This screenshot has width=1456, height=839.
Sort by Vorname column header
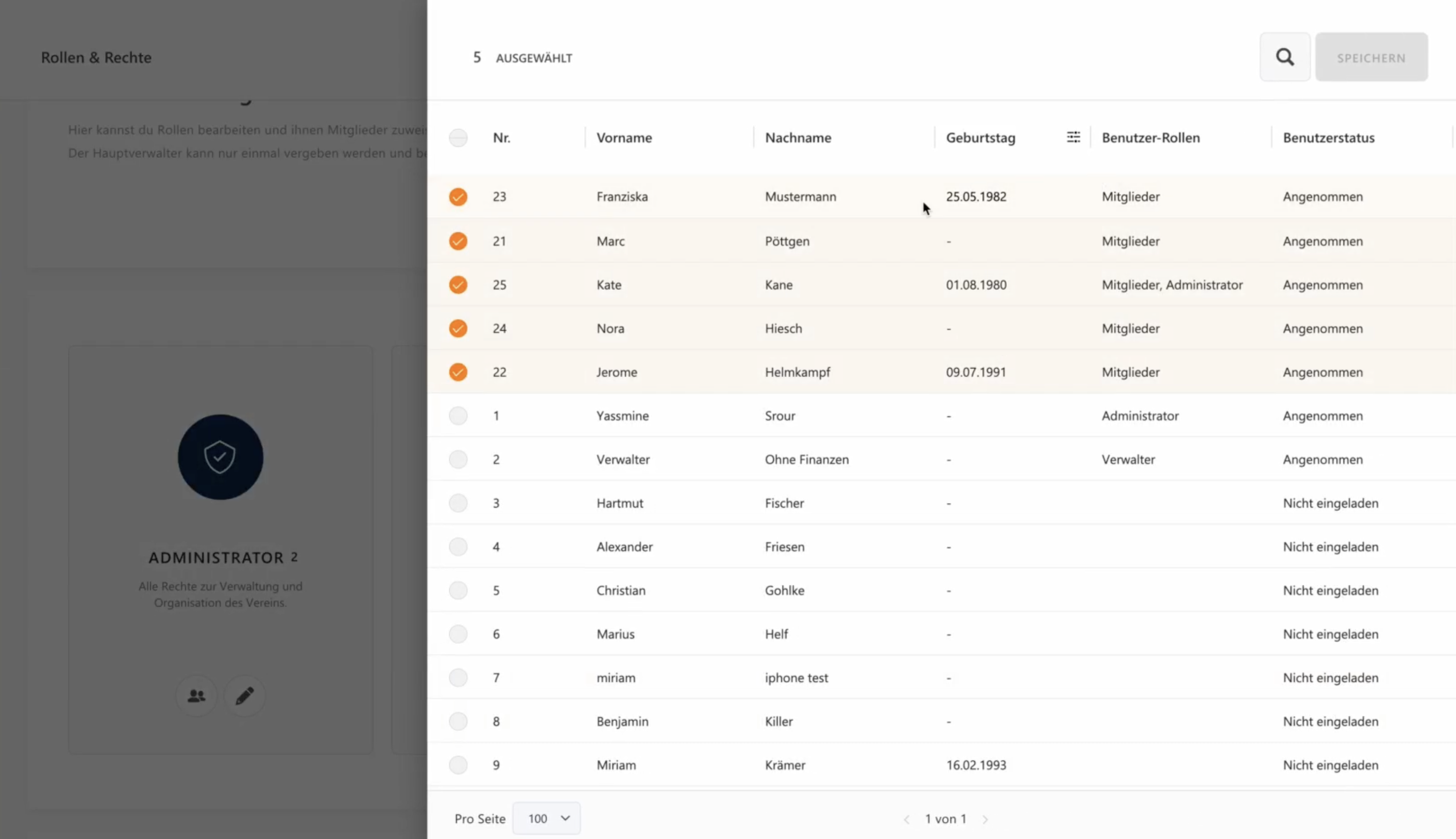click(x=624, y=138)
